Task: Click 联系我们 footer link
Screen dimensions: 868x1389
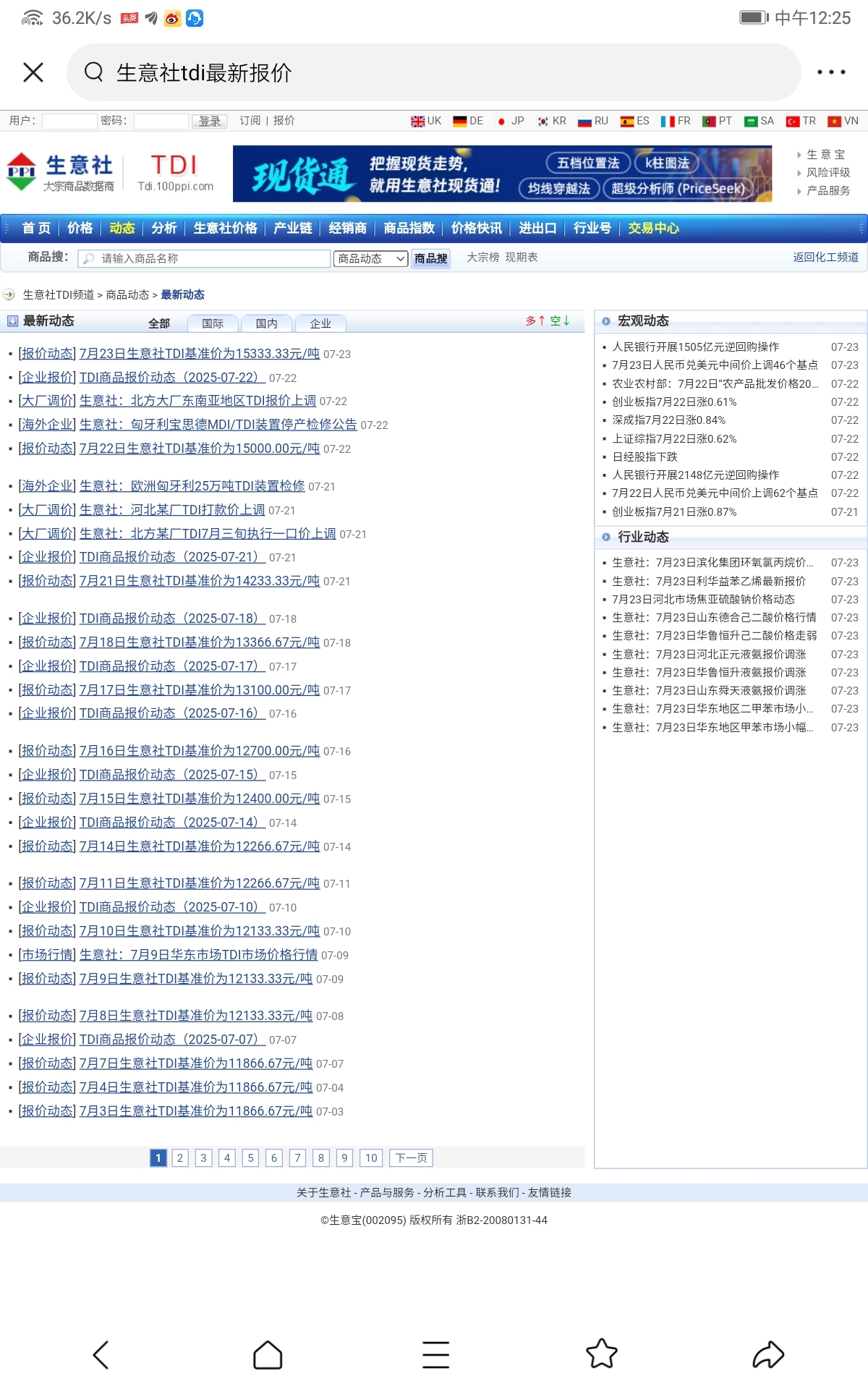Action: pyautogui.click(x=497, y=1192)
